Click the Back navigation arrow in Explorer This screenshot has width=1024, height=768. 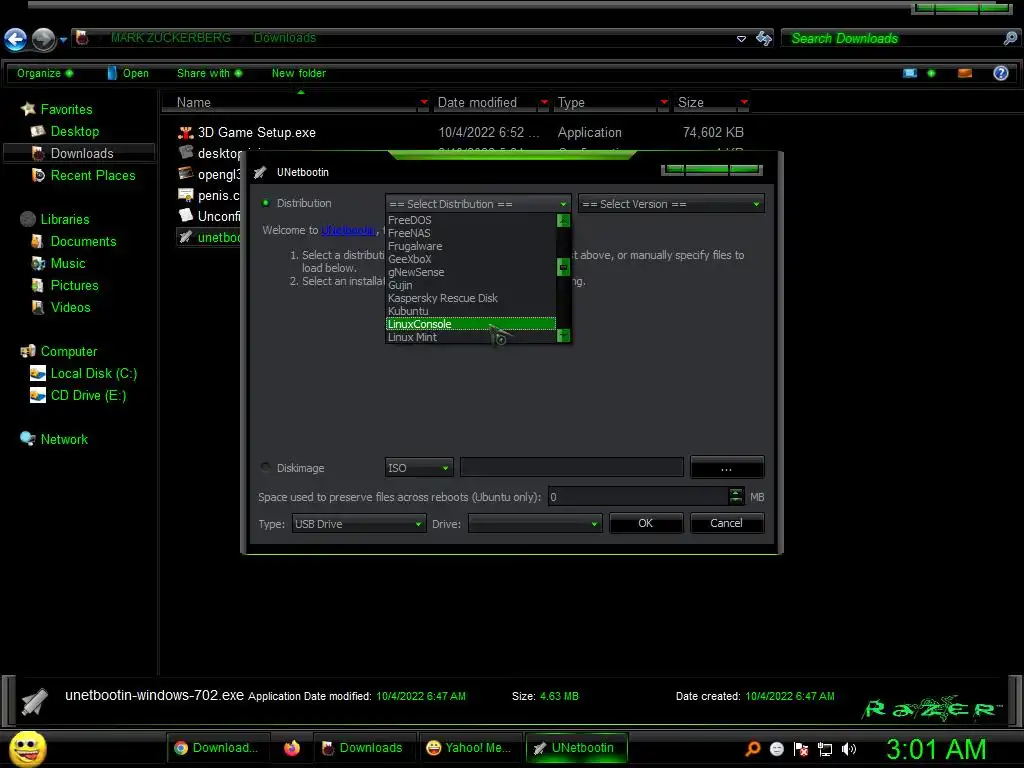(16, 39)
